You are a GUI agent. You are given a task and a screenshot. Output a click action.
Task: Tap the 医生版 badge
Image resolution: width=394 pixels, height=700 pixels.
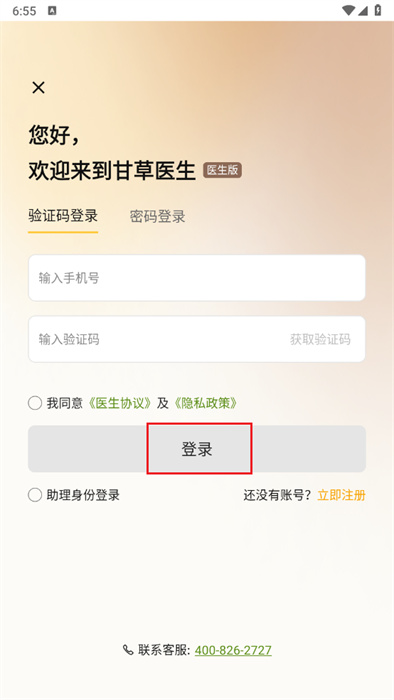click(x=223, y=170)
